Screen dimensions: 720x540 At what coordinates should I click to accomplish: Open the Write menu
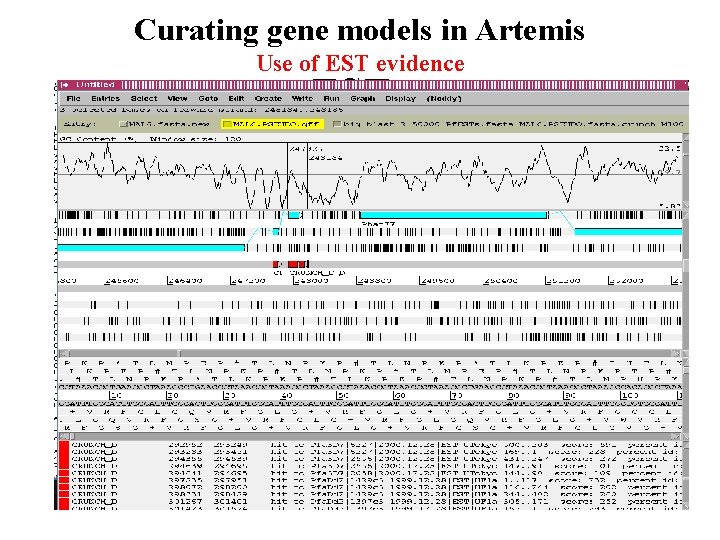302,98
